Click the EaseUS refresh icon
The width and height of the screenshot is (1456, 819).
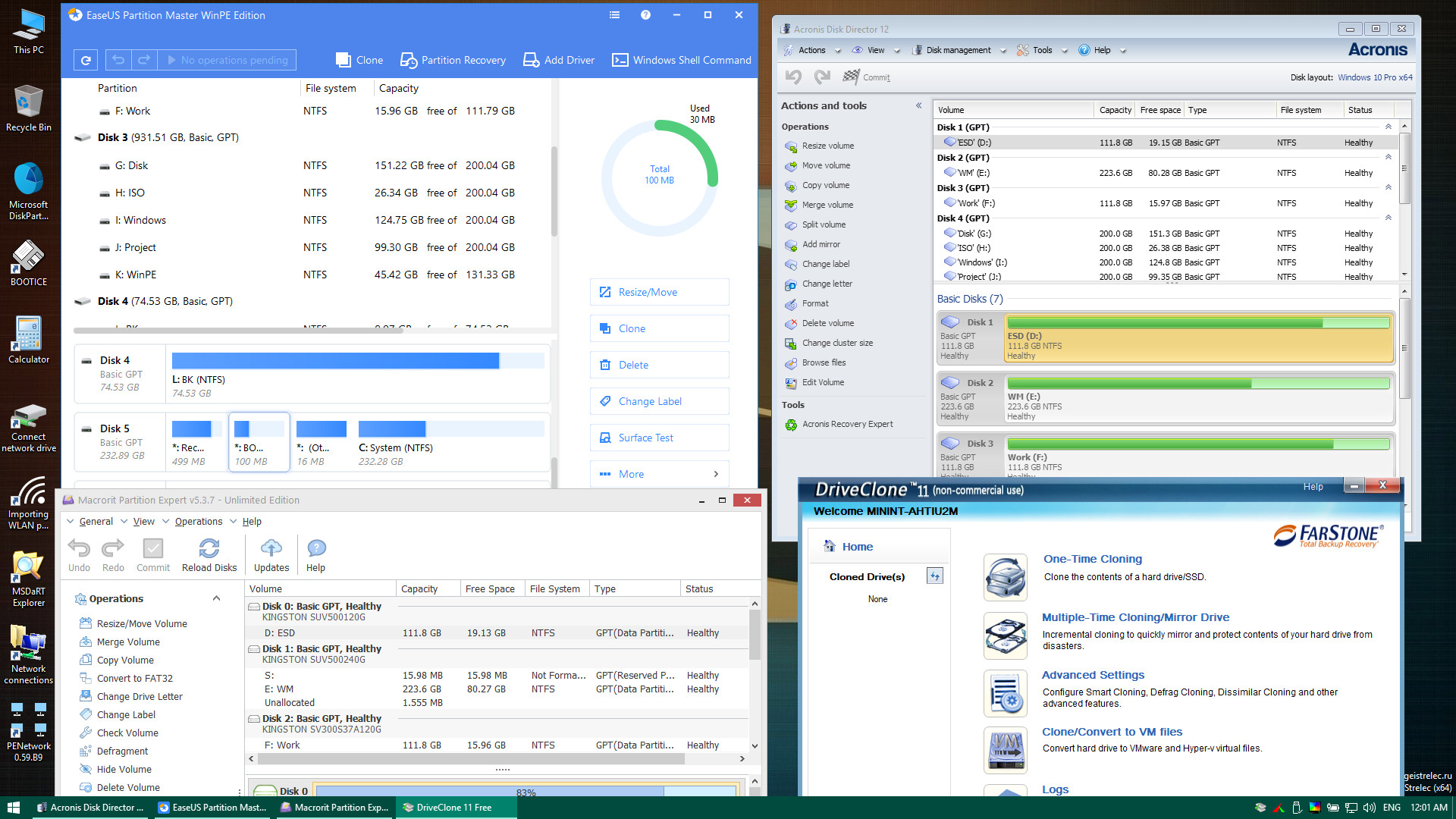pos(86,60)
